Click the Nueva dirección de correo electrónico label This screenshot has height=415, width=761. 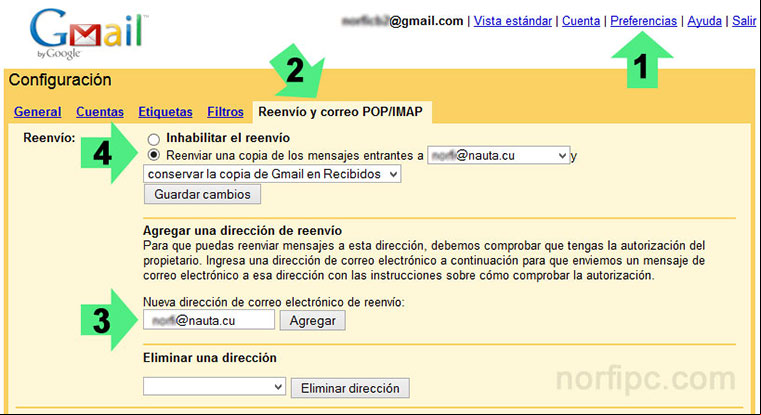[274, 302]
